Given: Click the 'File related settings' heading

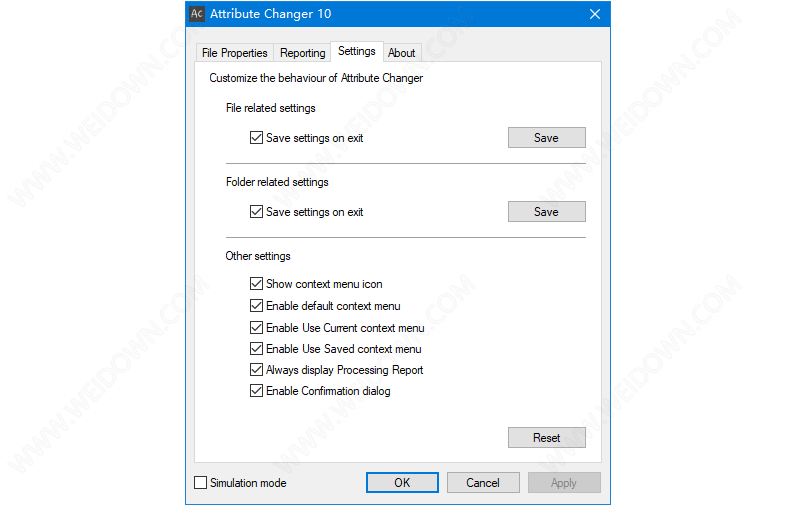Looking at the screenshot, I should [x=271, y=108].
